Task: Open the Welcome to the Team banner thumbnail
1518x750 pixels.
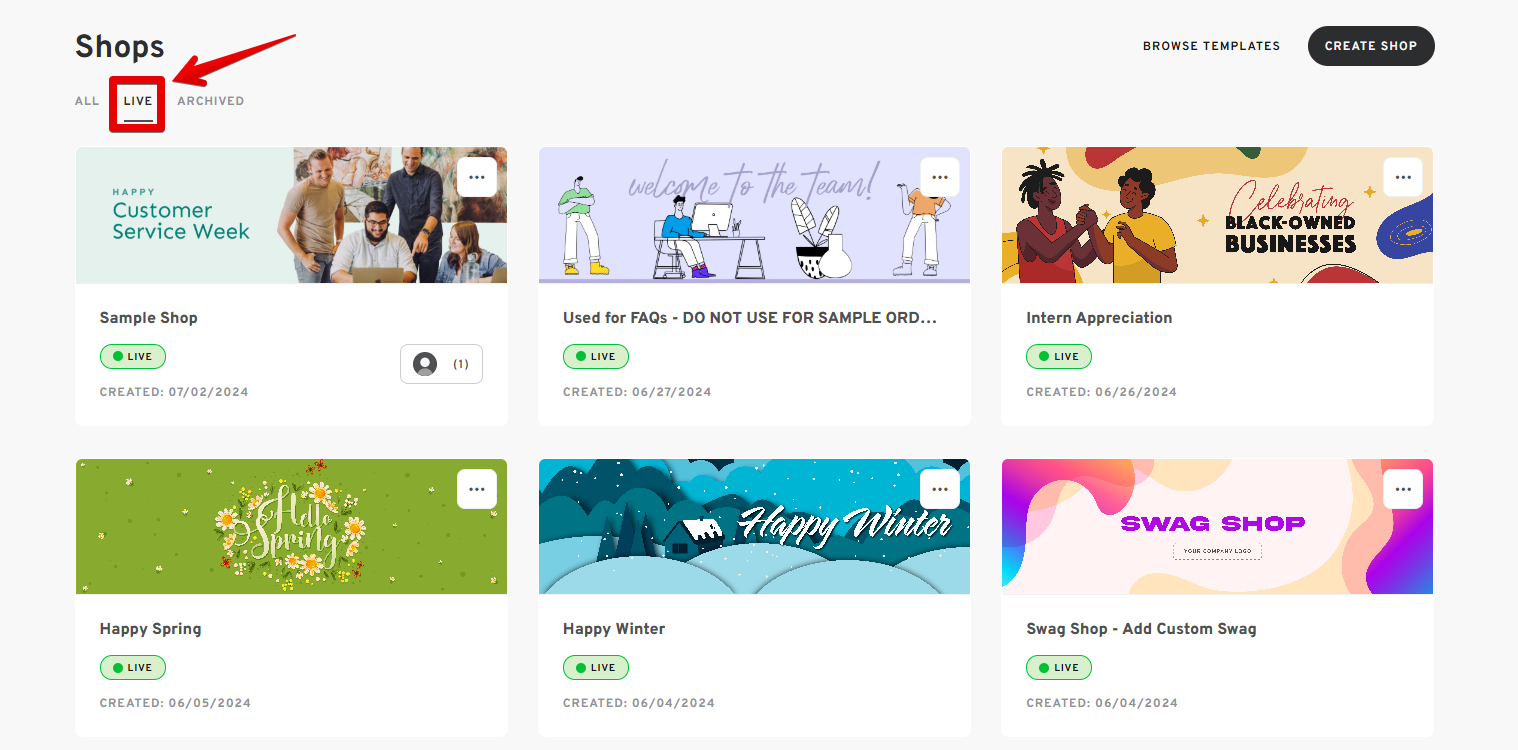Action: [754, 215]
